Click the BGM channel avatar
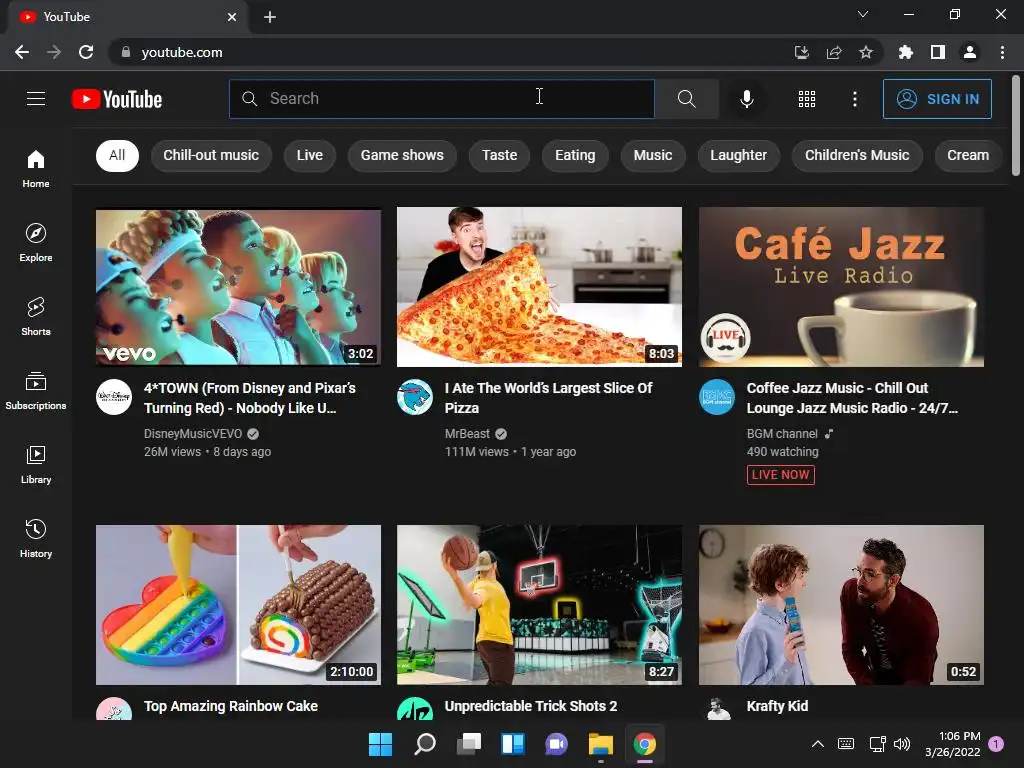 (716, 397)
